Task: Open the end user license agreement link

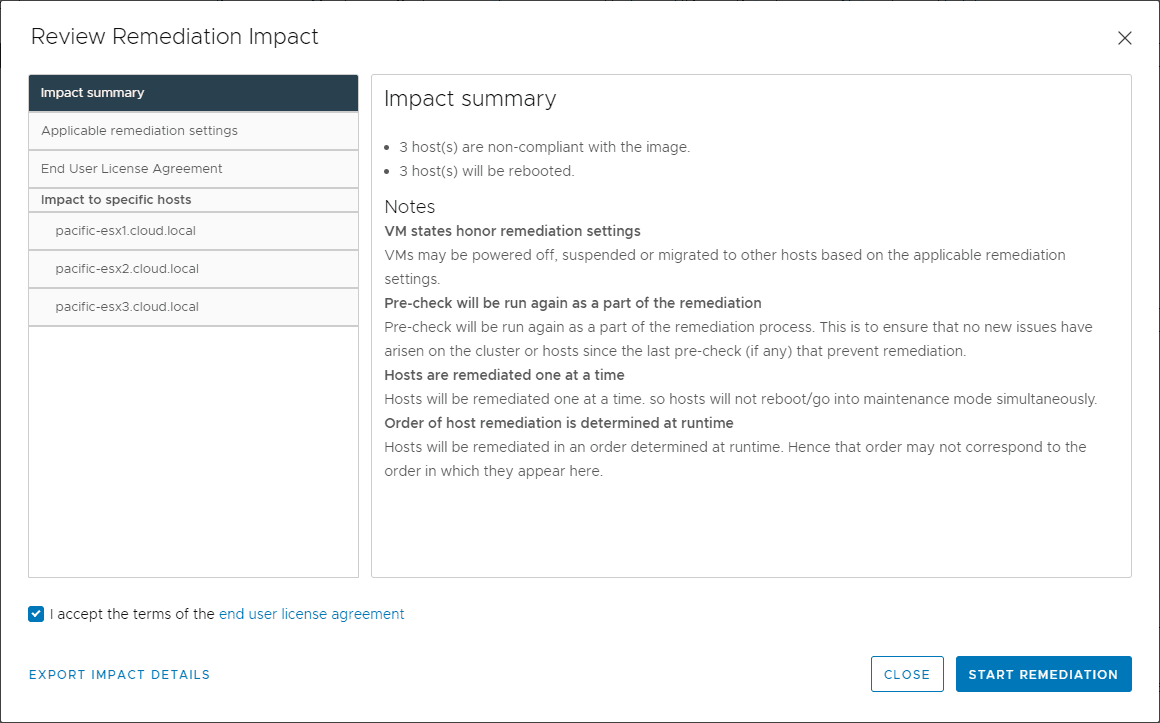Action: [311, 614]
